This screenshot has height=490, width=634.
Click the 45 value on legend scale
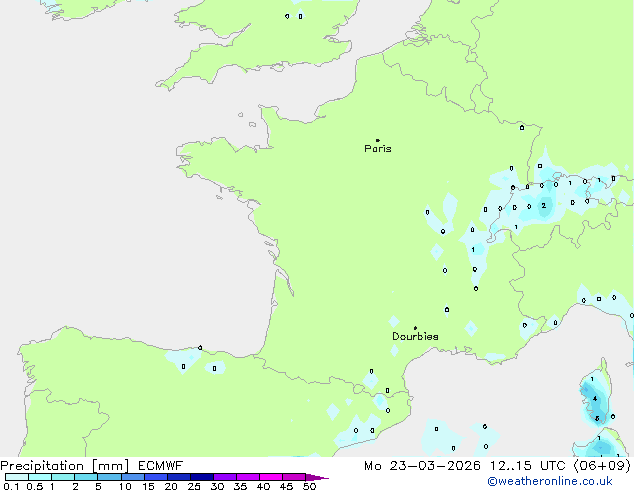288,486
